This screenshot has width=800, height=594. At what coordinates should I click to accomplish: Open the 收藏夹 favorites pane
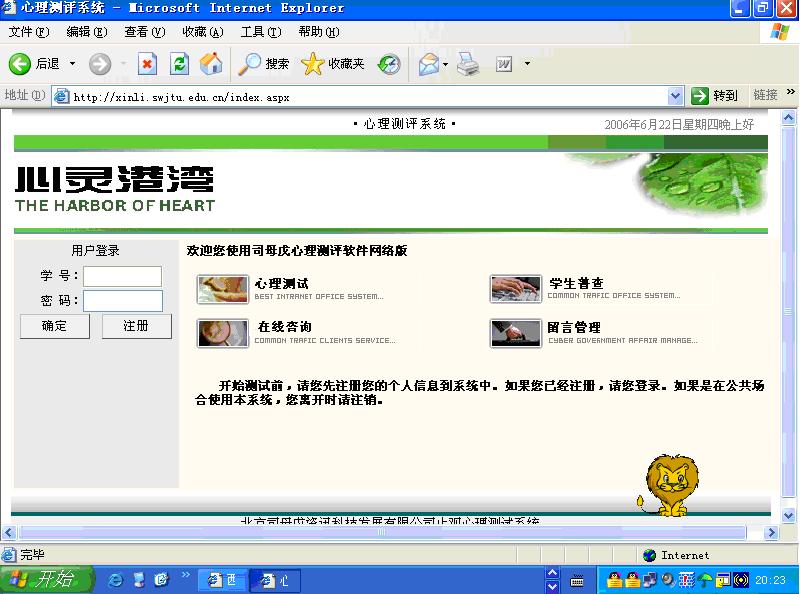pyautogui.click(x=334, y=64)
